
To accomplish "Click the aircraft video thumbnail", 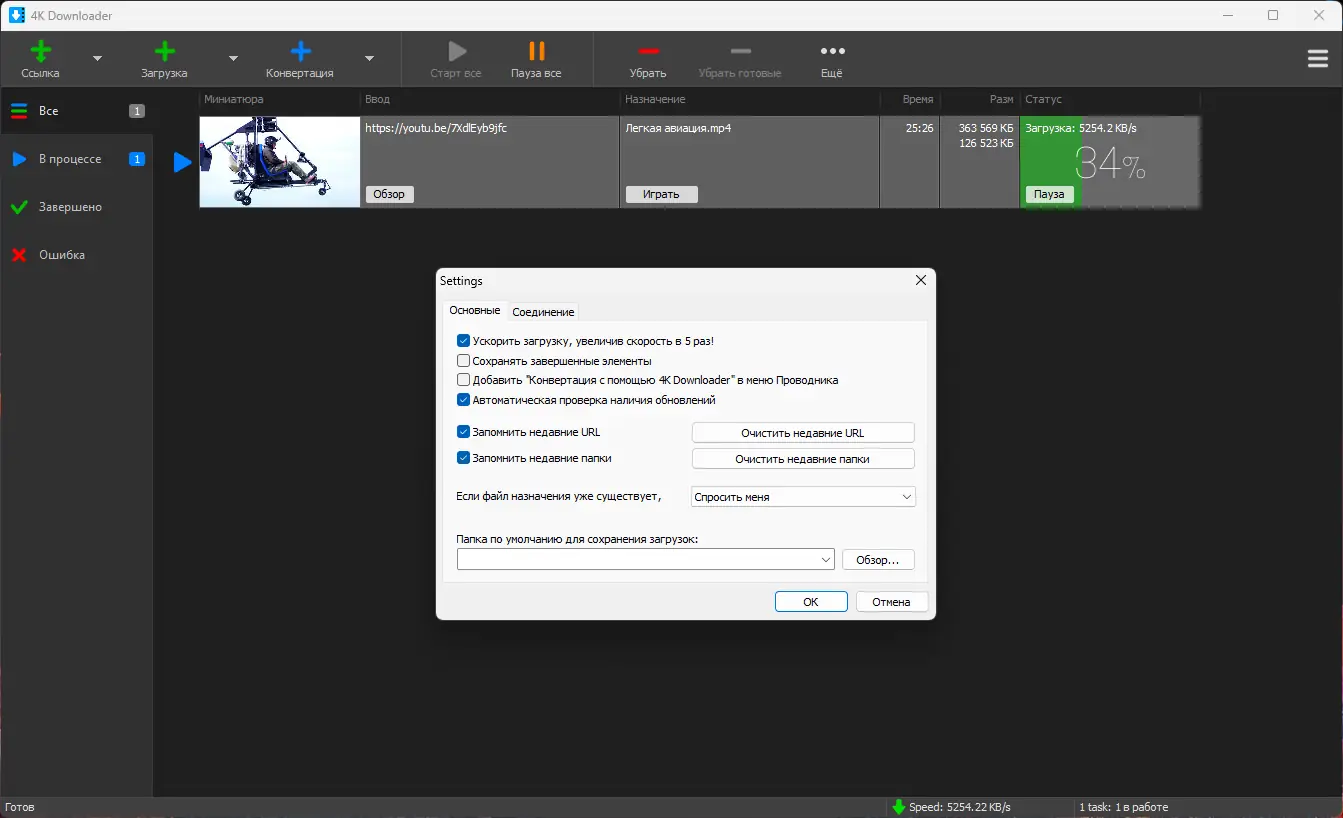I will tap(280, 162).
